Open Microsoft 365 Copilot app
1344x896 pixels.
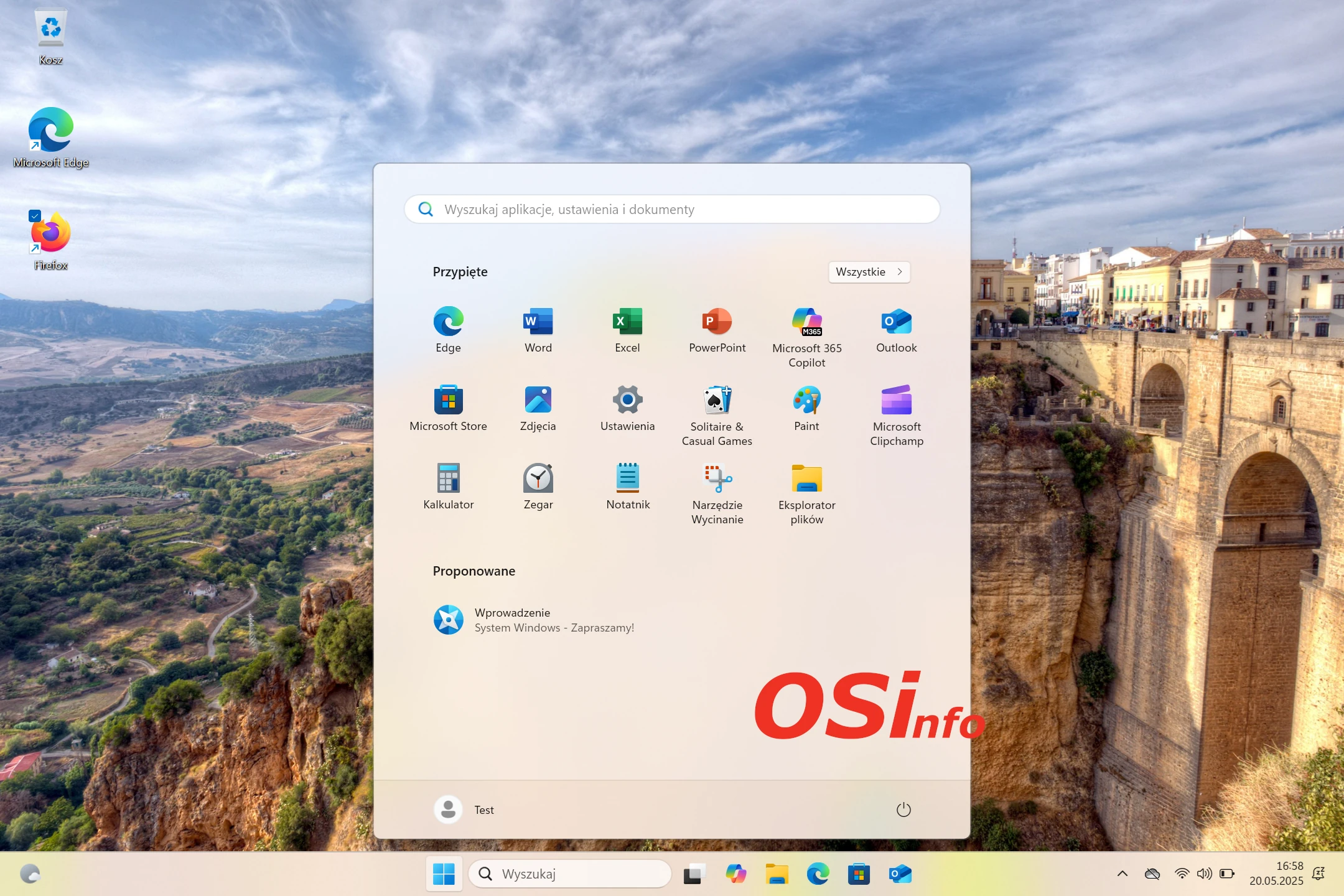click(x=806, y=337)
